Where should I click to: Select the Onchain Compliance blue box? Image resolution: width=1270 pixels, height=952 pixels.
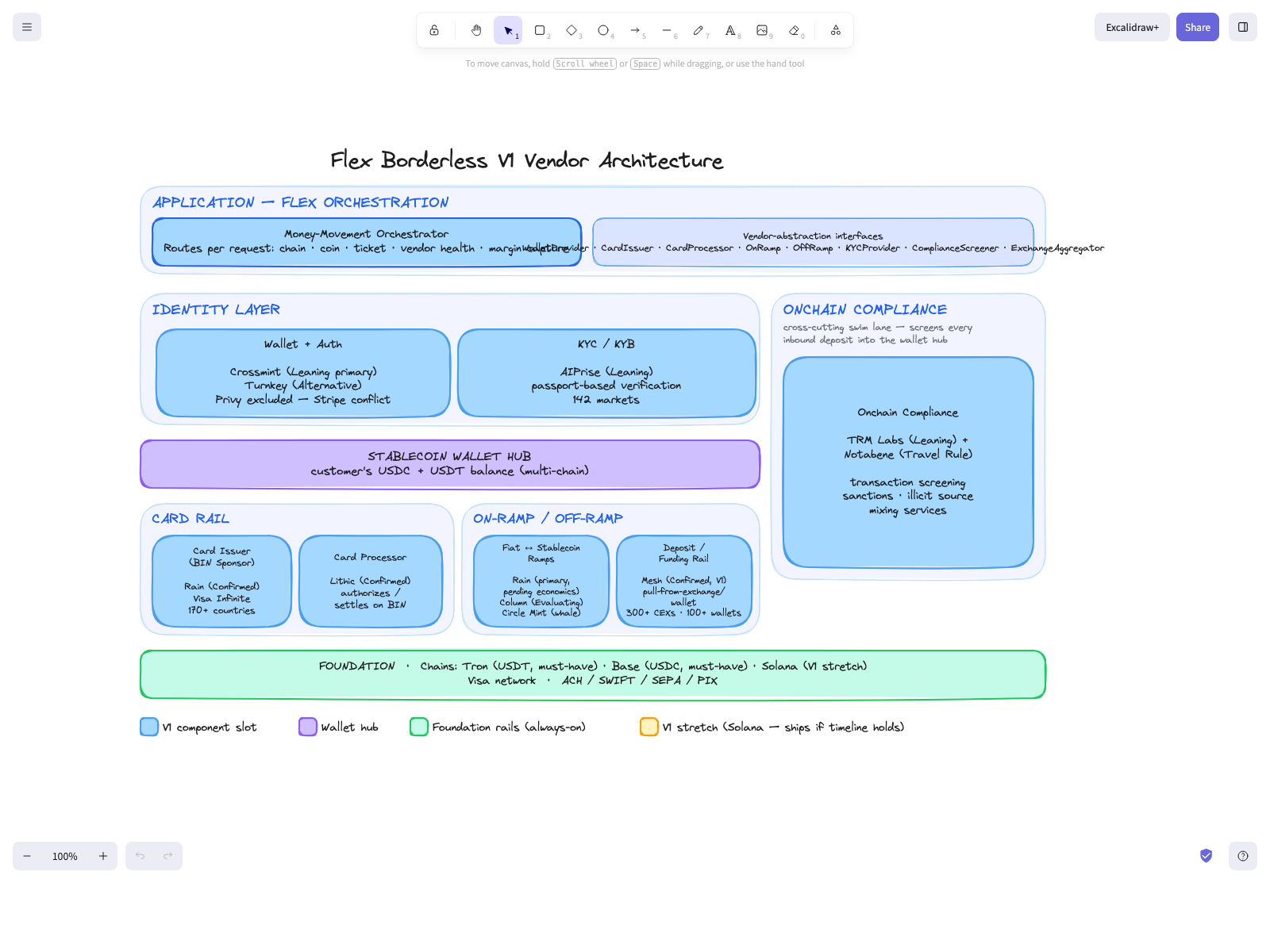908,463
